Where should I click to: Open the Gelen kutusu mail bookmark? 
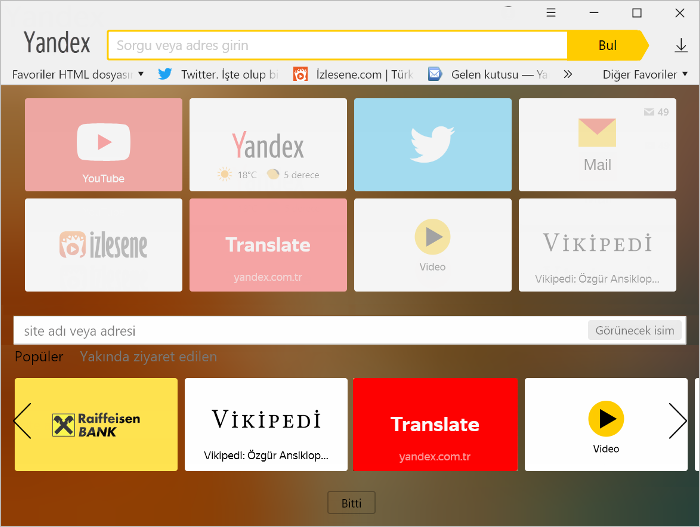pos(488,74)
